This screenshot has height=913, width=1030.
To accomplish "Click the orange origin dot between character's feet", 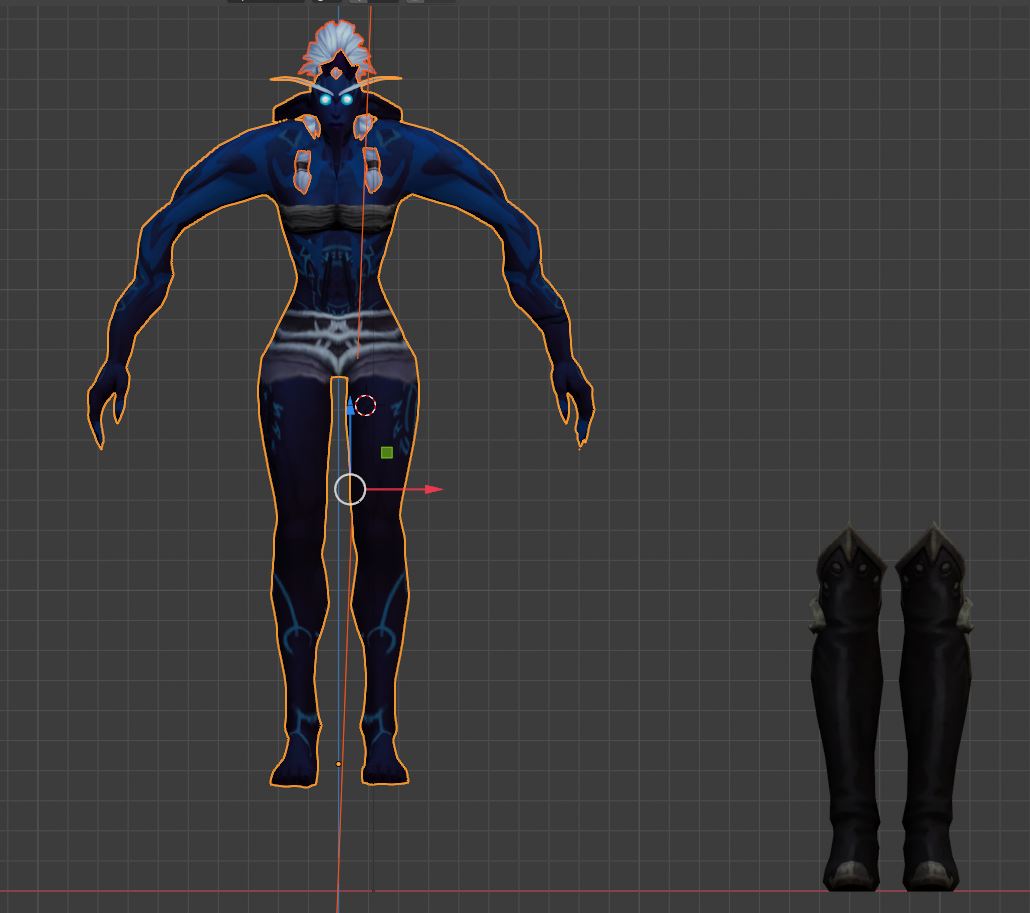I will [338, 764].
